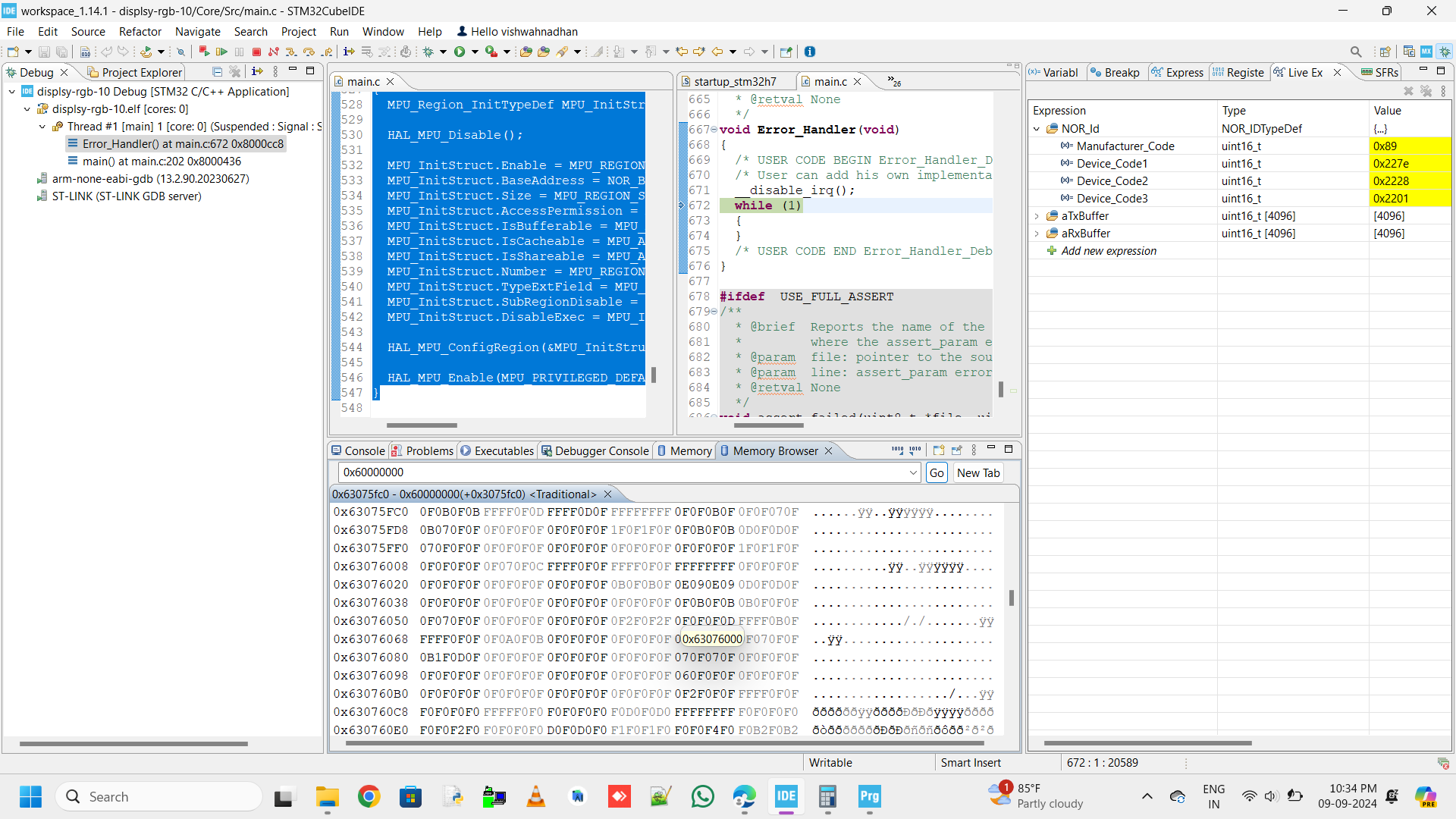Switch to the startup_stm32h7 tab
Viewport: 1456px width, 819px height.
pyautogui.click(x=732, y=81)
